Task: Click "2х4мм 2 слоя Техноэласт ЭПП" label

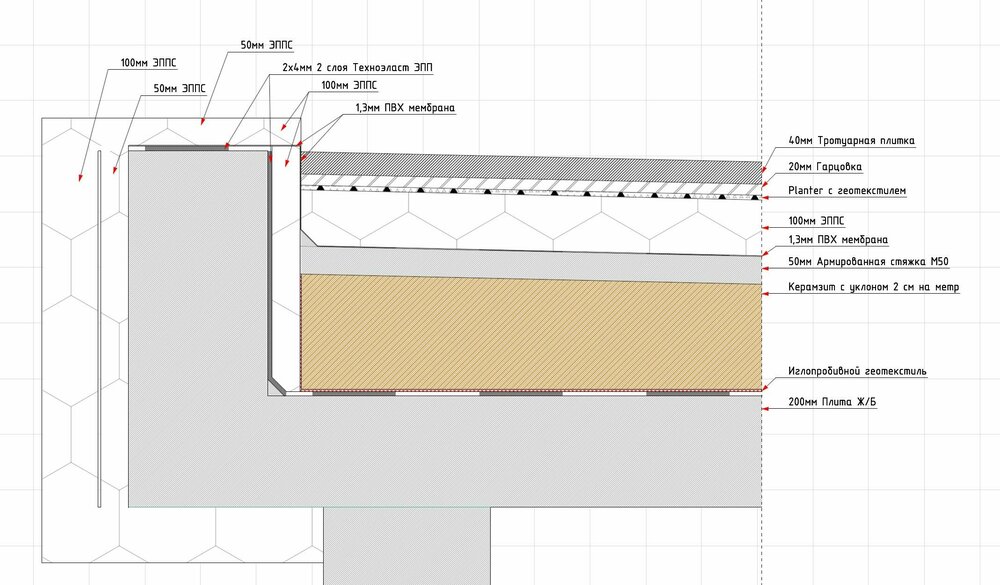Action: click(x=358, y=67)
